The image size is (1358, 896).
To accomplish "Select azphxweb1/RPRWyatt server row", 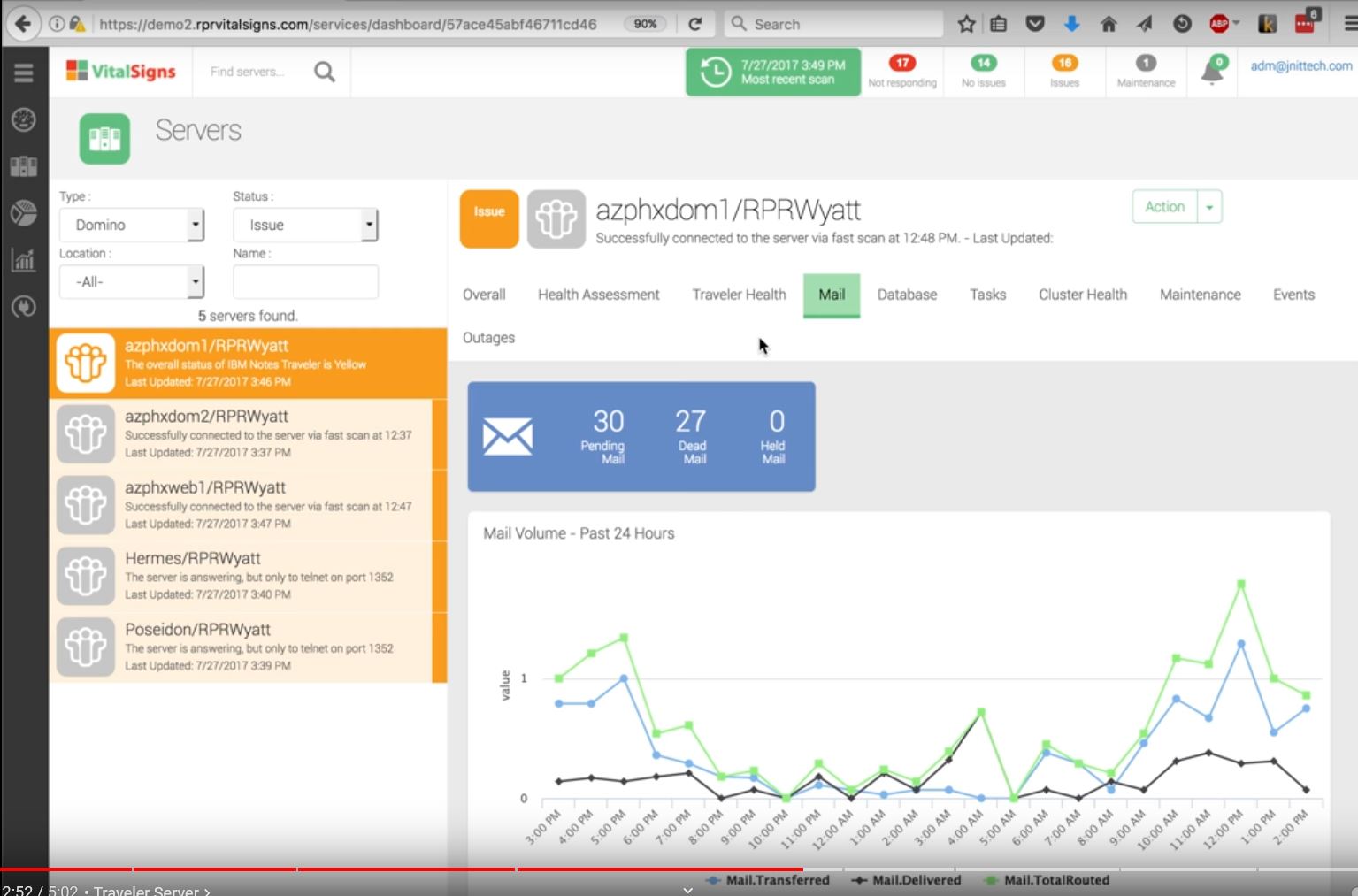I will tap(248, 505).
